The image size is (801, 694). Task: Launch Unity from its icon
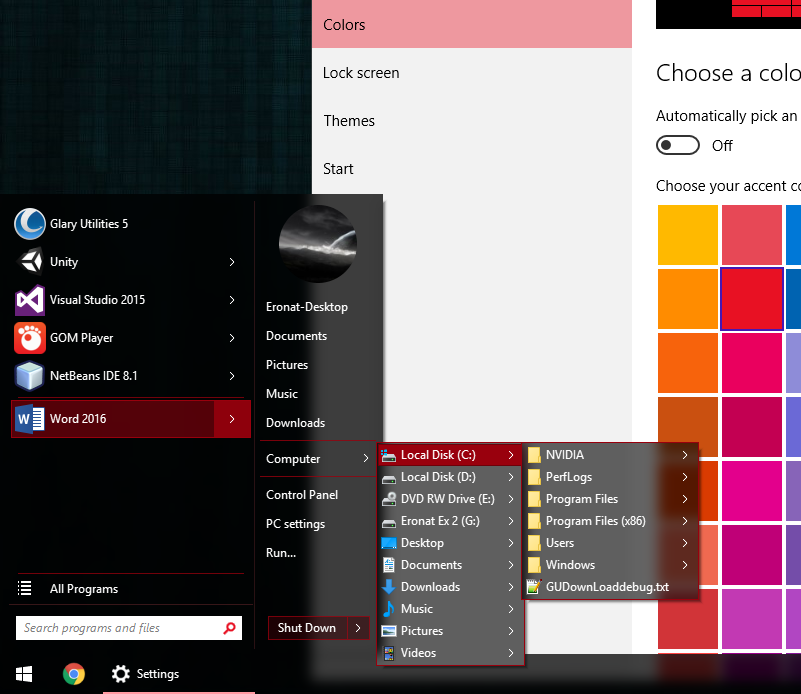tap(30, 262)
